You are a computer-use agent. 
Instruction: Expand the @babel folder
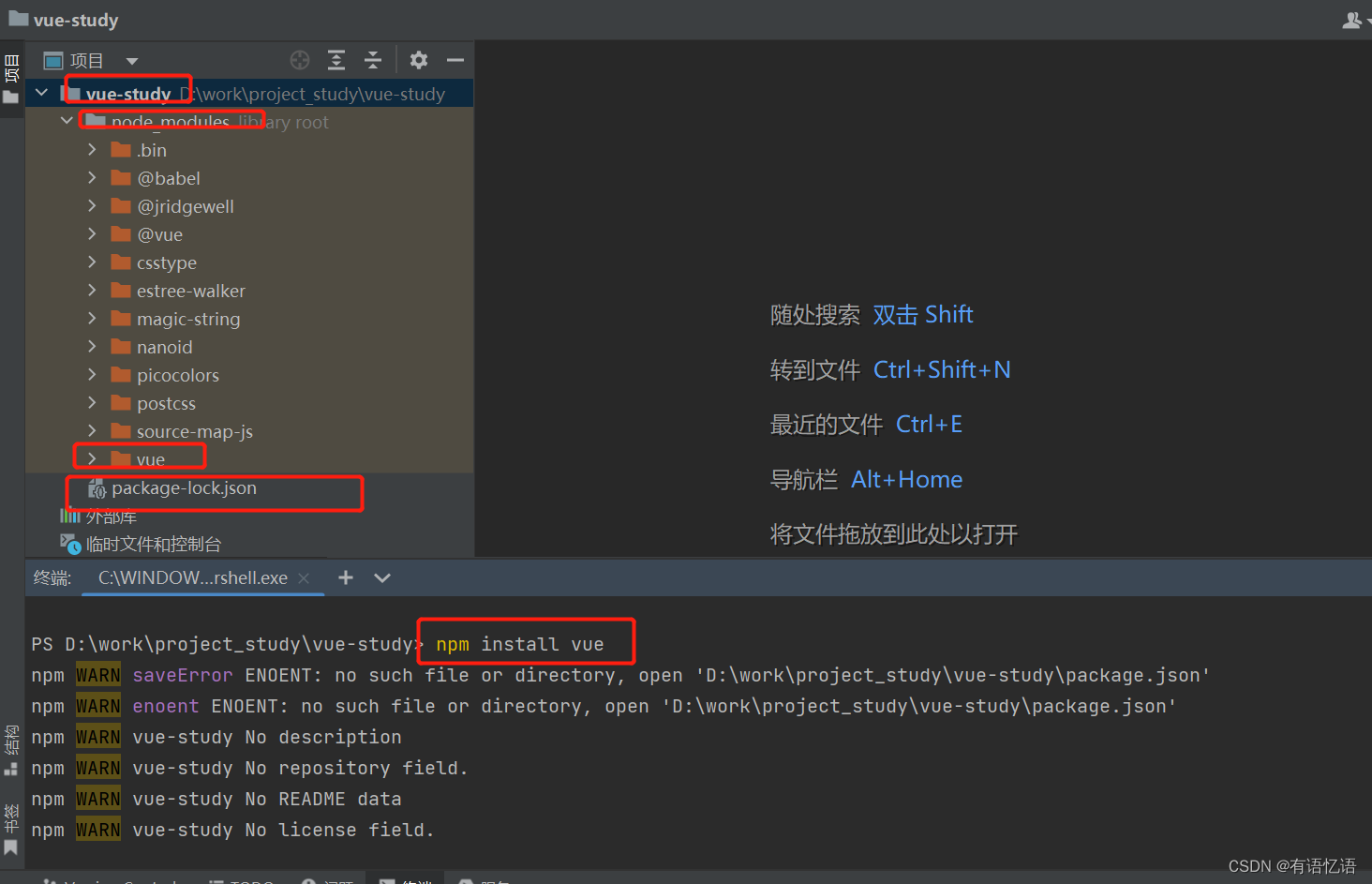tap(92, 177)
